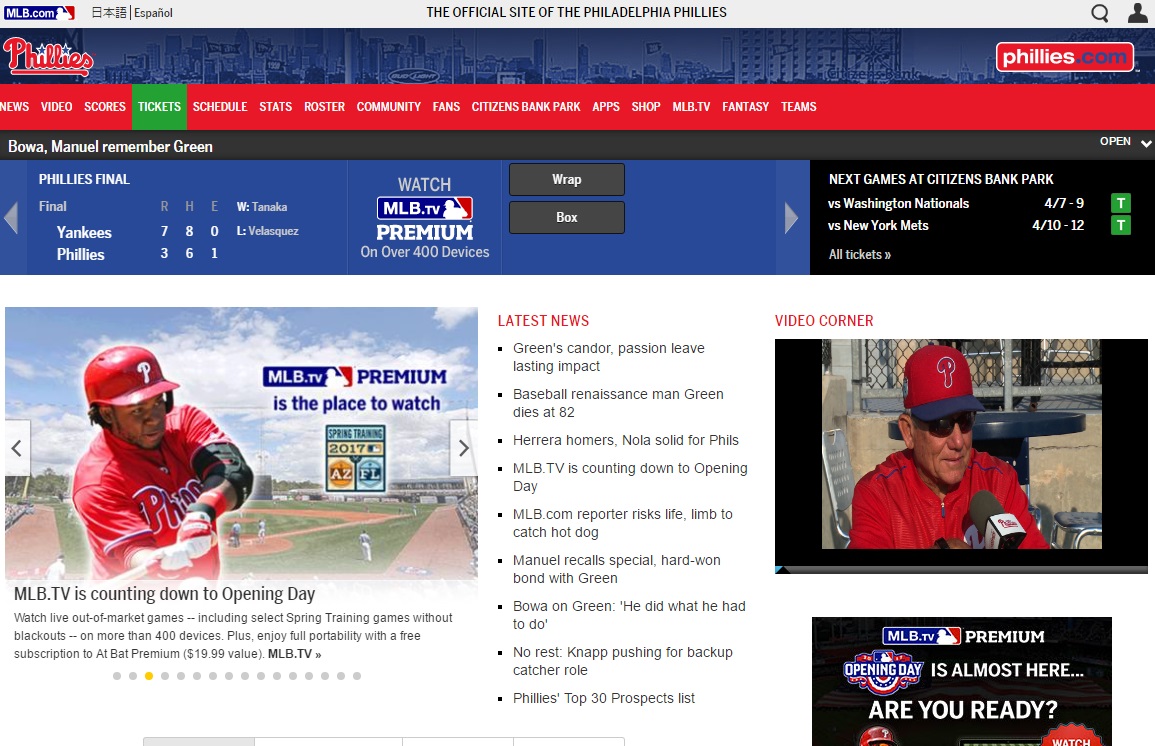Show previous carousel slide arrow

tap(17, 448)
